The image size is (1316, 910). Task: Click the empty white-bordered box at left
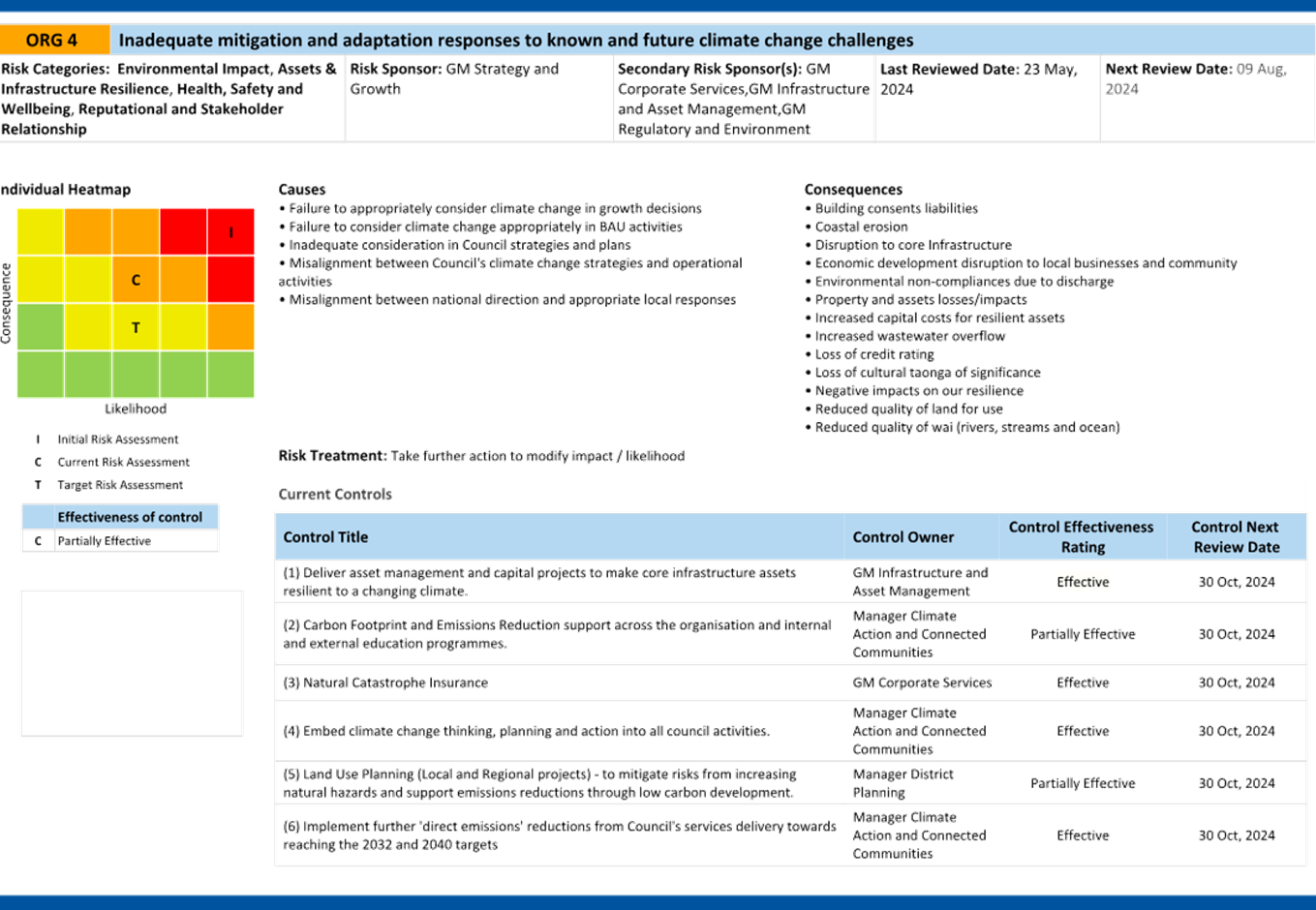[x=132, y=663]
